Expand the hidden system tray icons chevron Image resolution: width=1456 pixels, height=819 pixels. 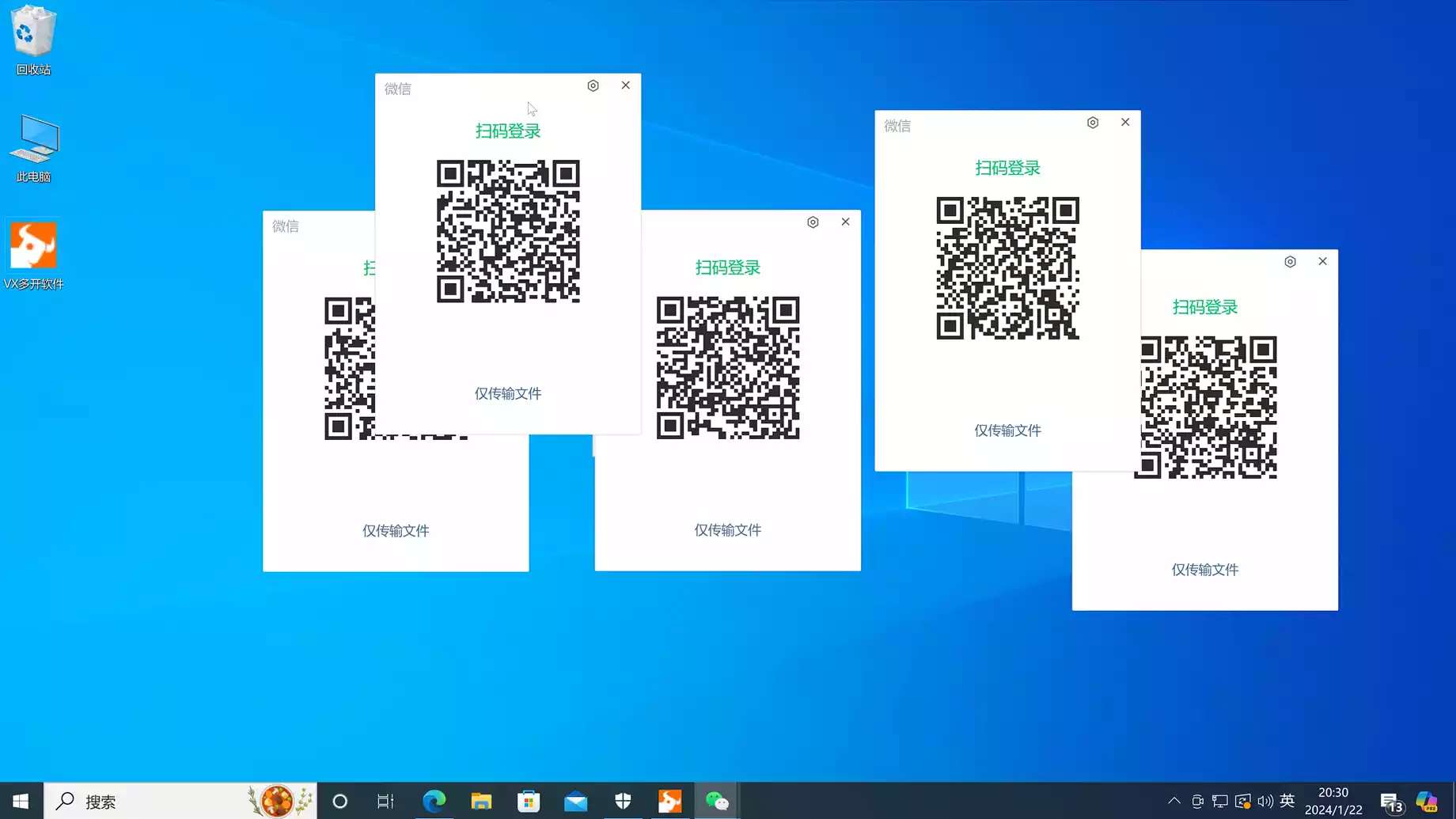coord(1174,801)
